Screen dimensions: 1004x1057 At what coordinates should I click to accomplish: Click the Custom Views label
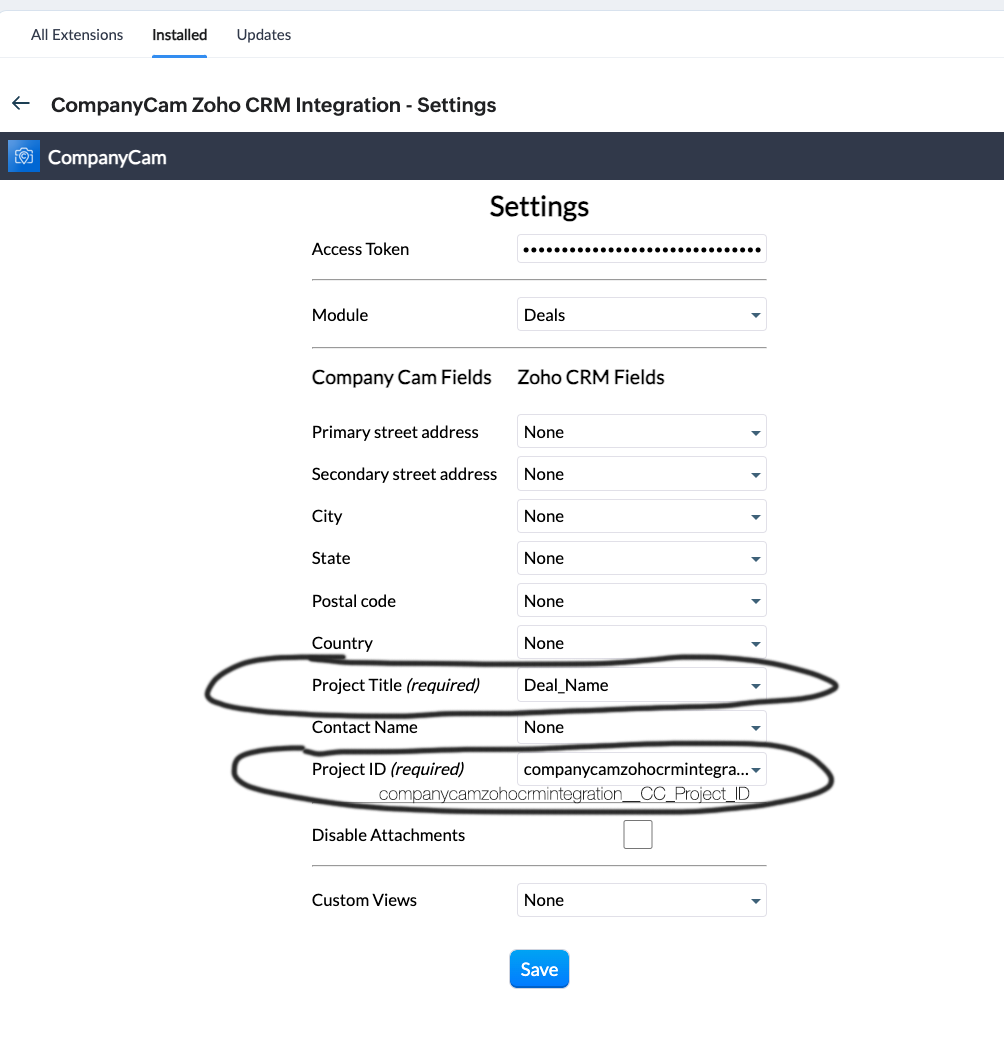(x=364, y=900)
